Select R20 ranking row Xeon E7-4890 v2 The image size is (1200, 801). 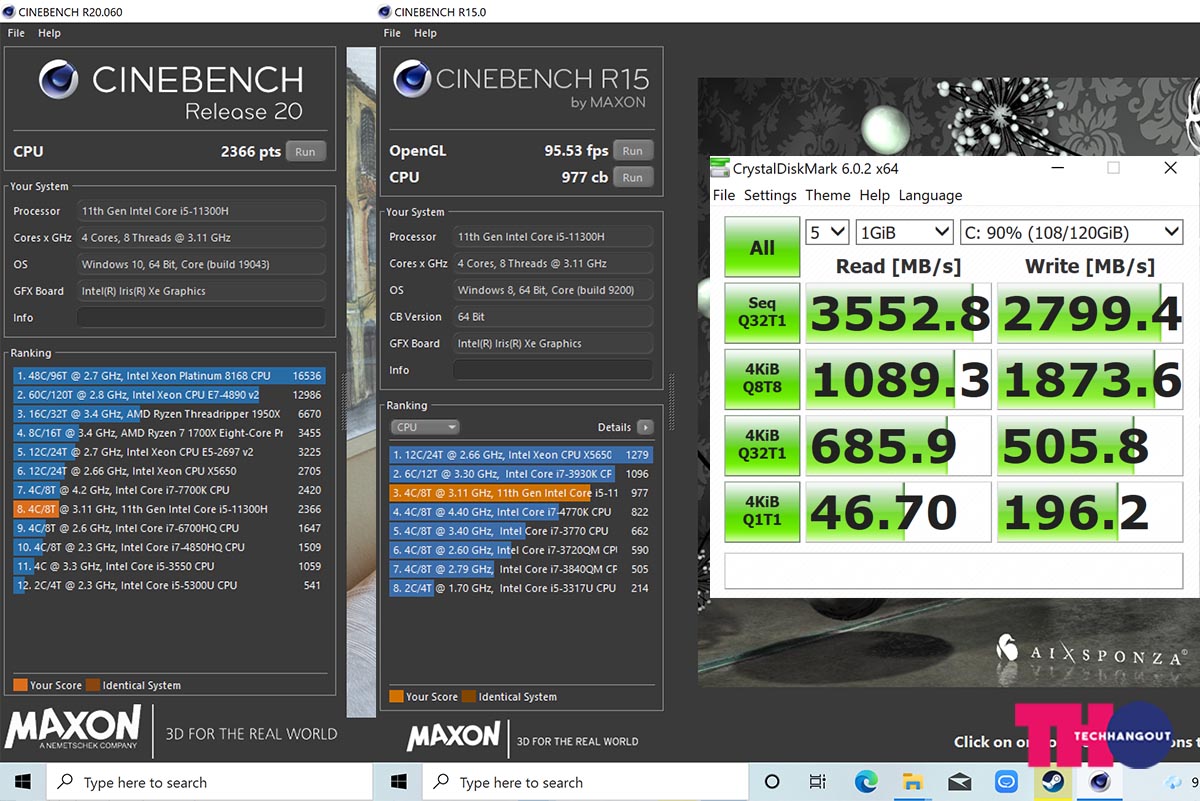pyautogui.click(x=169, y=395)
